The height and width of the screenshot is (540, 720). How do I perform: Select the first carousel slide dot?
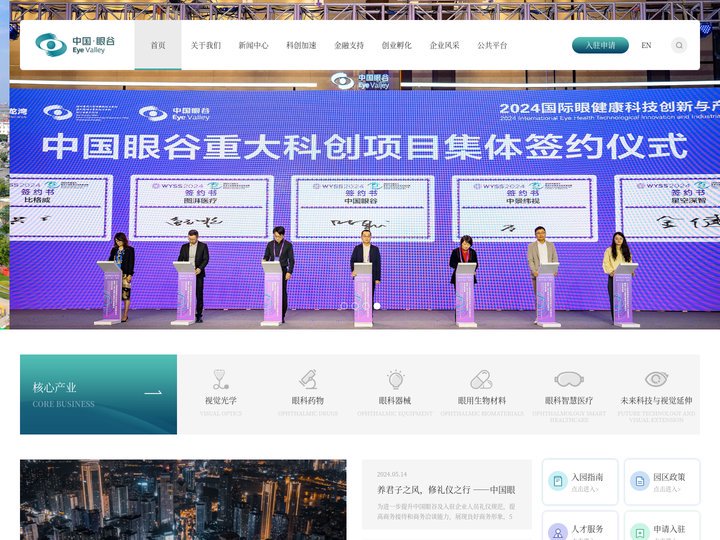click(x=344, y=306)
